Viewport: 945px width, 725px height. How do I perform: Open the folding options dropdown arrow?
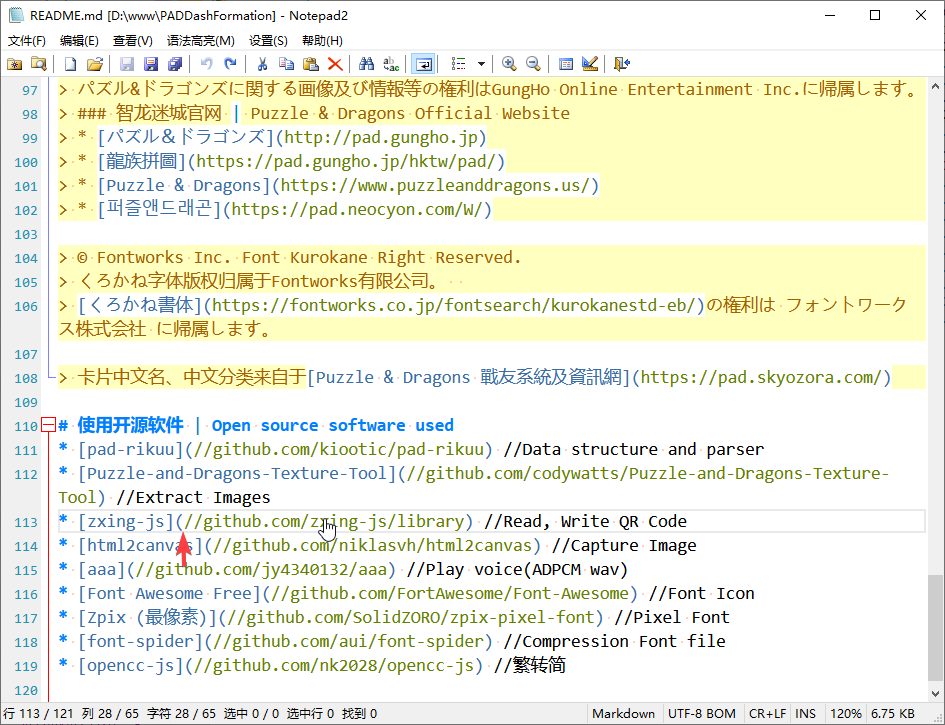click(481, 64)
